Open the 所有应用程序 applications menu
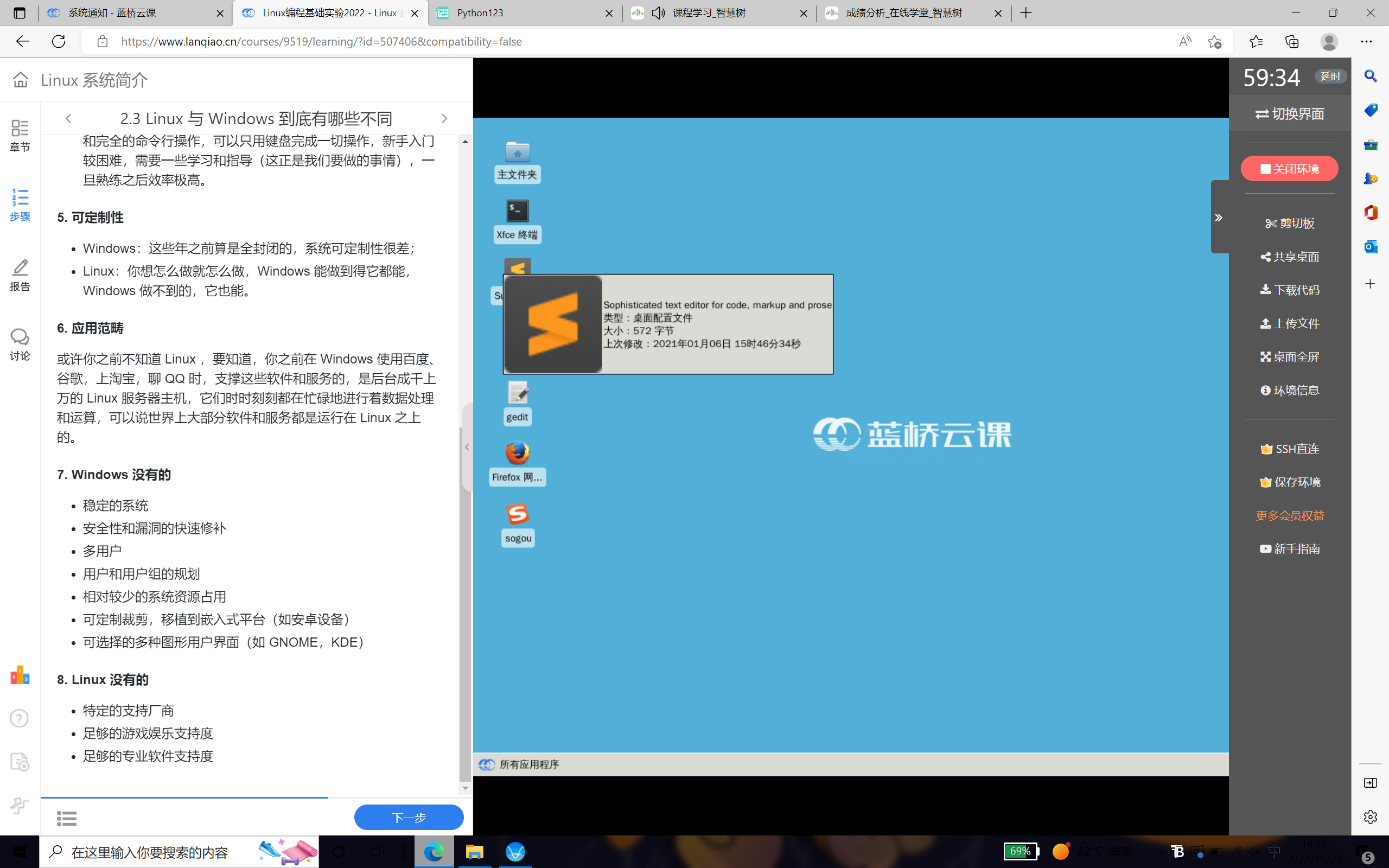Viewport: 1389px width, 868px height. pos(518,764)
